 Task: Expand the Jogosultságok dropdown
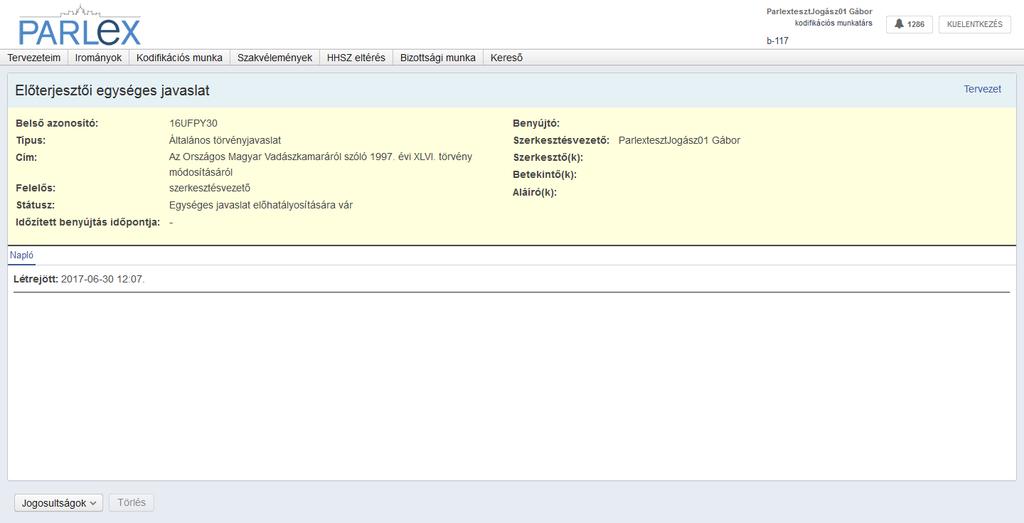tap(59, 503)
